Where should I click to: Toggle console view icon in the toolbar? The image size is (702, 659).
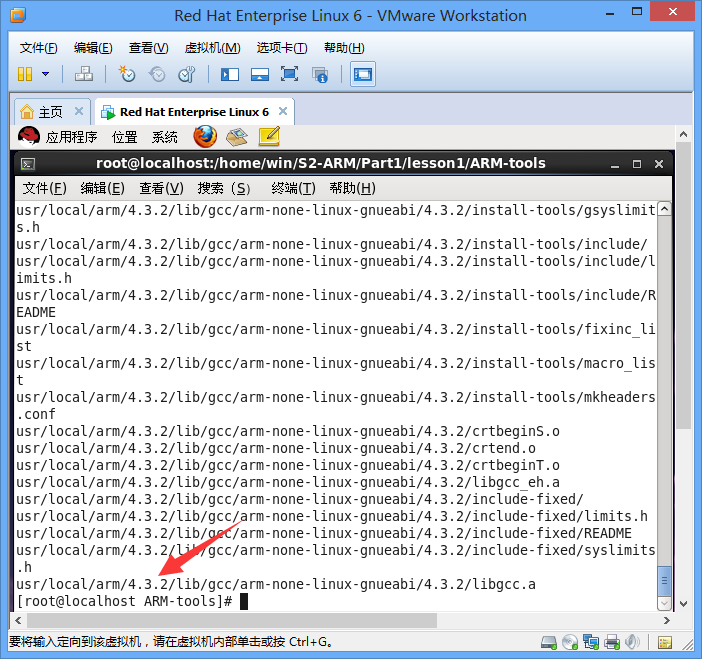[x=363, y=74]
